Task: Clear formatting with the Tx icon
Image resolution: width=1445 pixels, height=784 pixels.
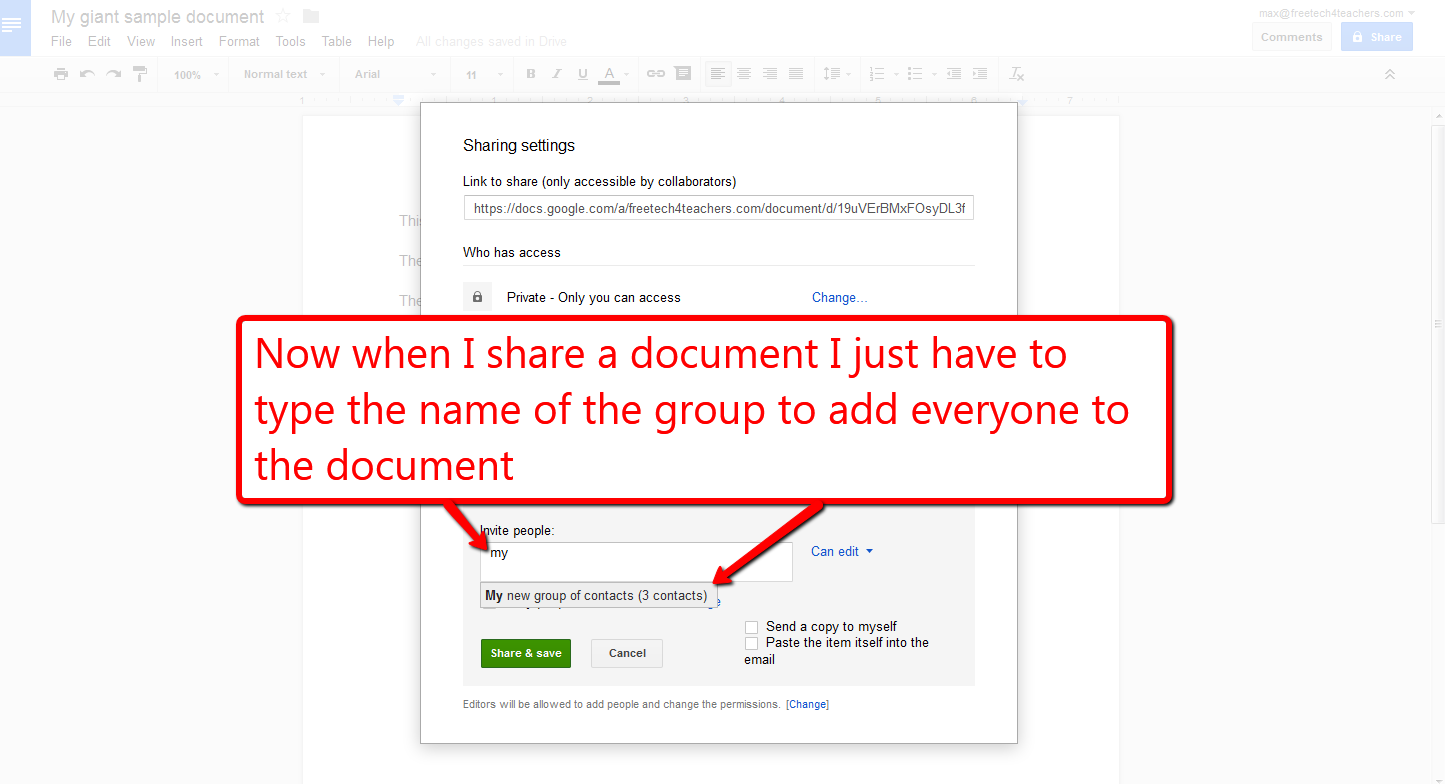Action: click(1017, 74)
